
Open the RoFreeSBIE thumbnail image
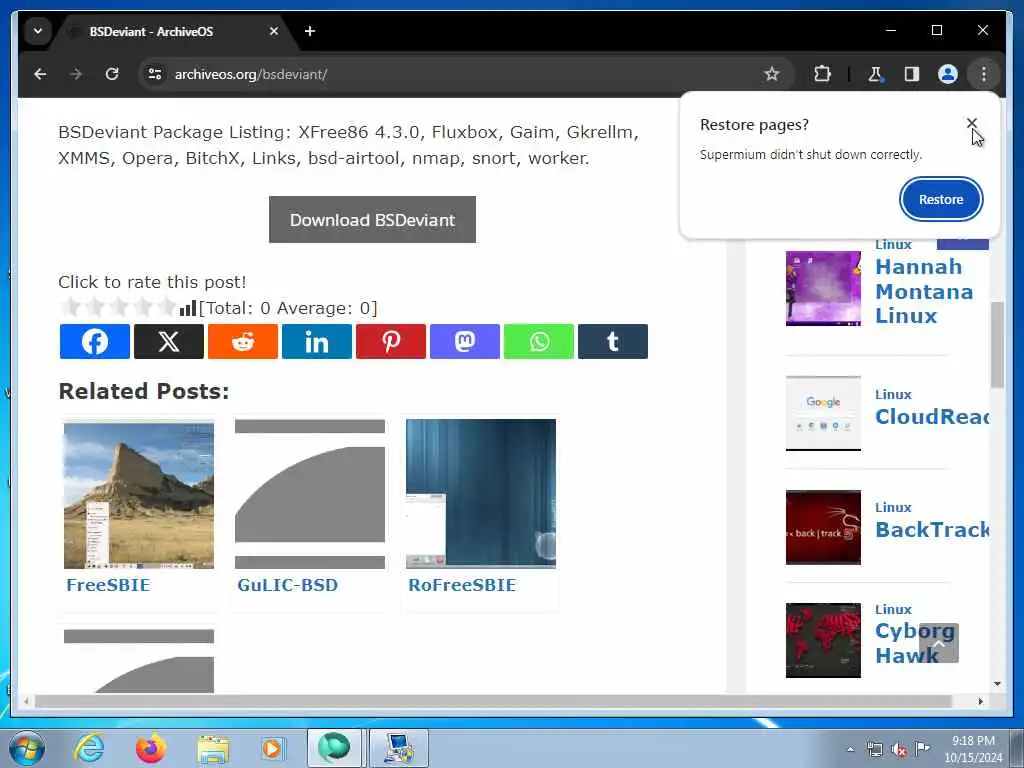click(481, 494)
